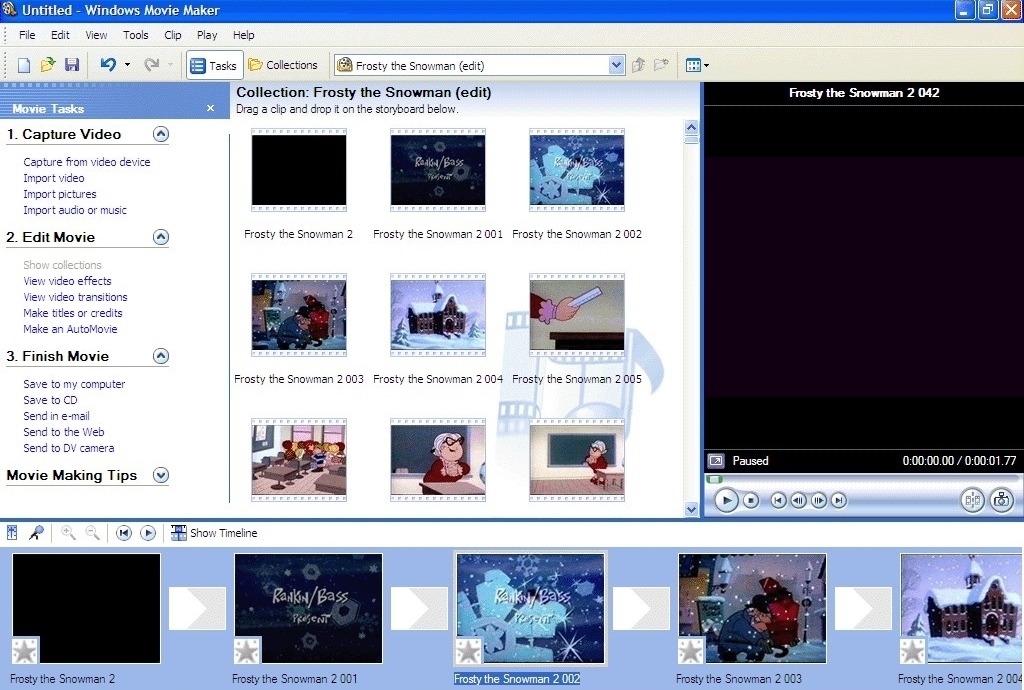Click the Open Project folder icon

point(48,65)
